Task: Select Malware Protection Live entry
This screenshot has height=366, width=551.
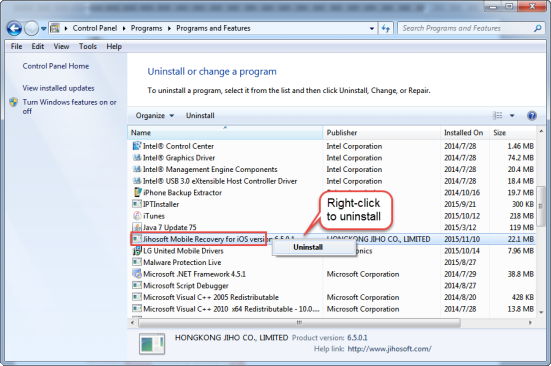Action: [182, 262]
